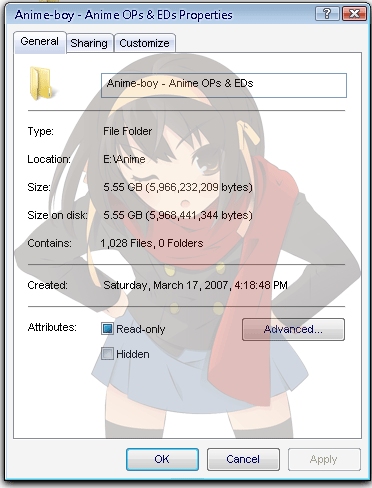Click the 1,028 Files, 0 Folders text

point(152,243)
